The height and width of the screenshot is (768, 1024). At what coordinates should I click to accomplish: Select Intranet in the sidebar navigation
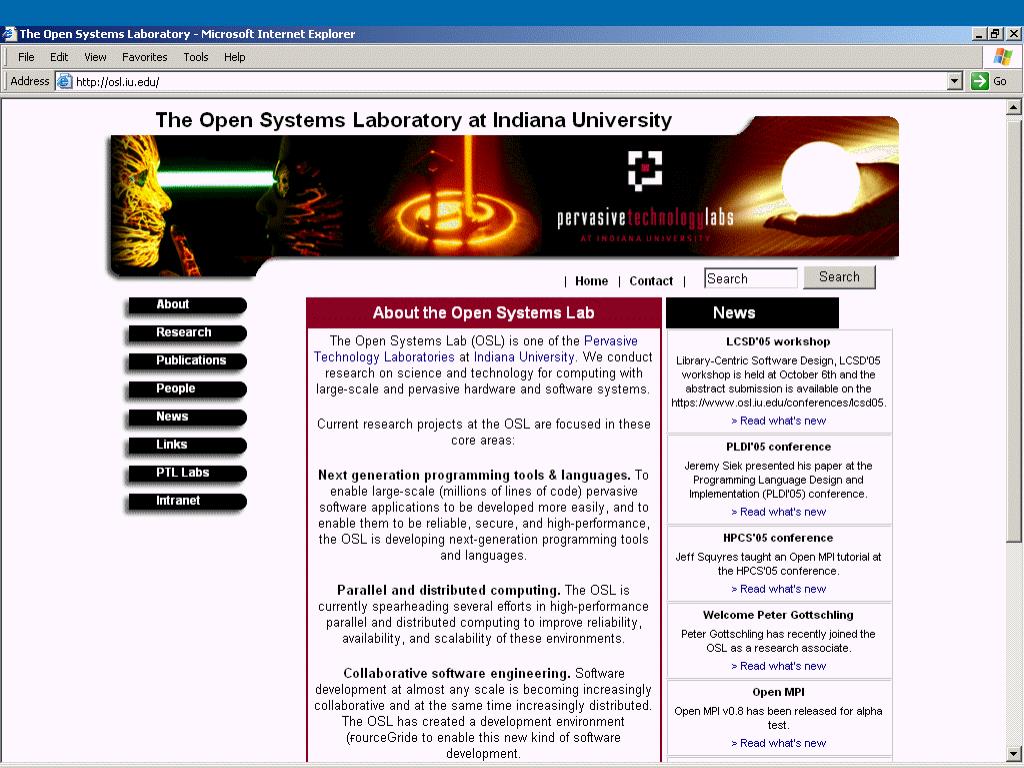[x=187, y=502]
